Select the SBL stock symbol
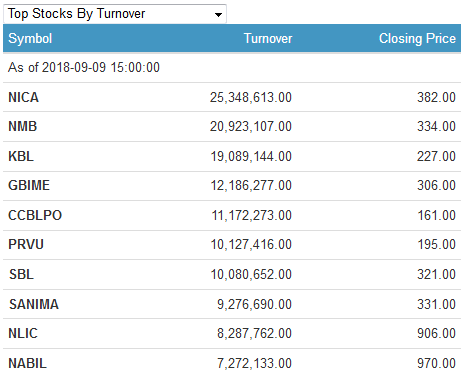 coord(21,274)
